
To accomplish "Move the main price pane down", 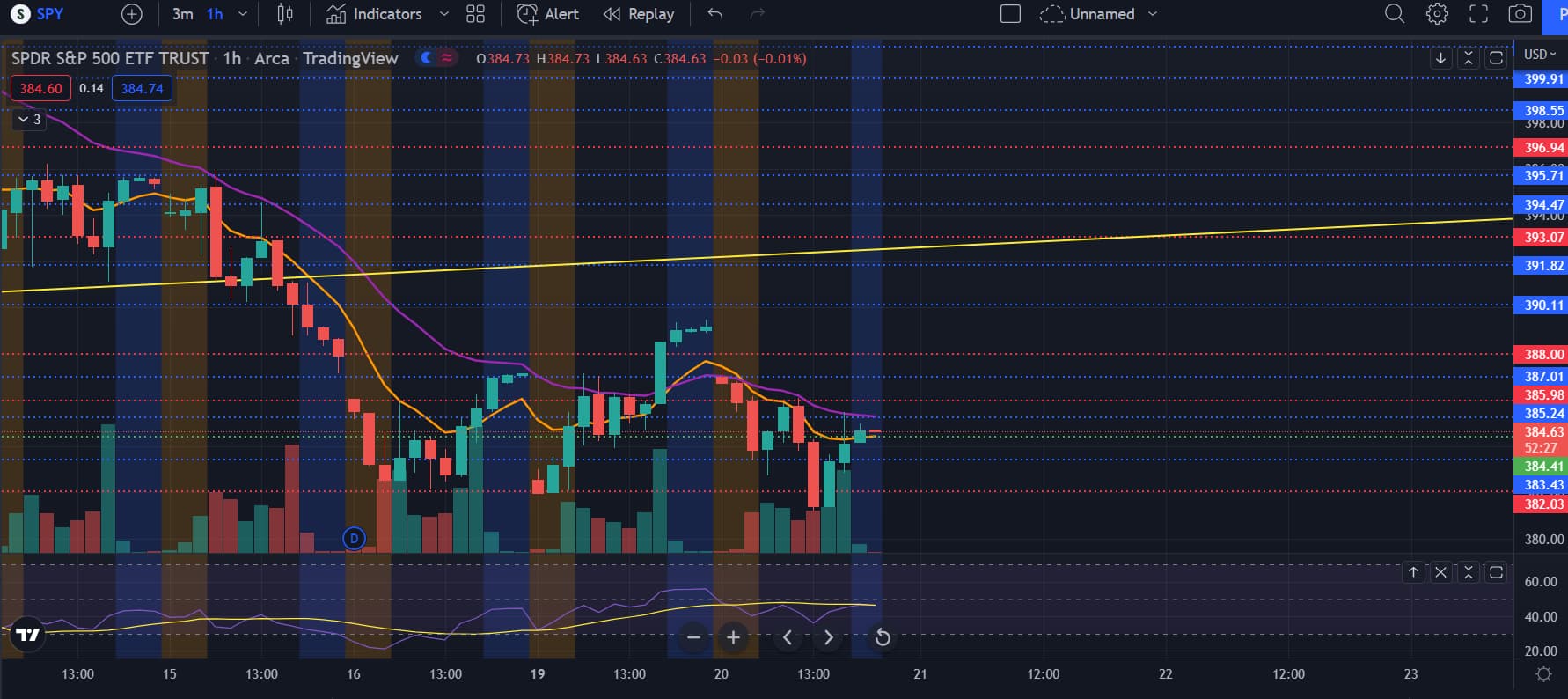I will 1440,58.
